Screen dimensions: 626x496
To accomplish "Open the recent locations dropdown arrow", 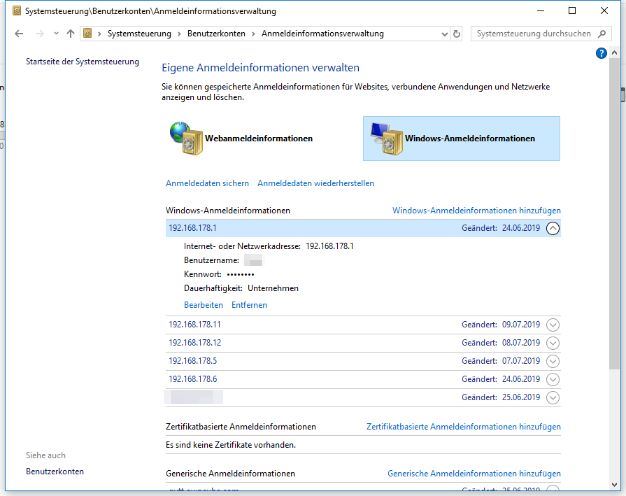I will coord(56,34).
